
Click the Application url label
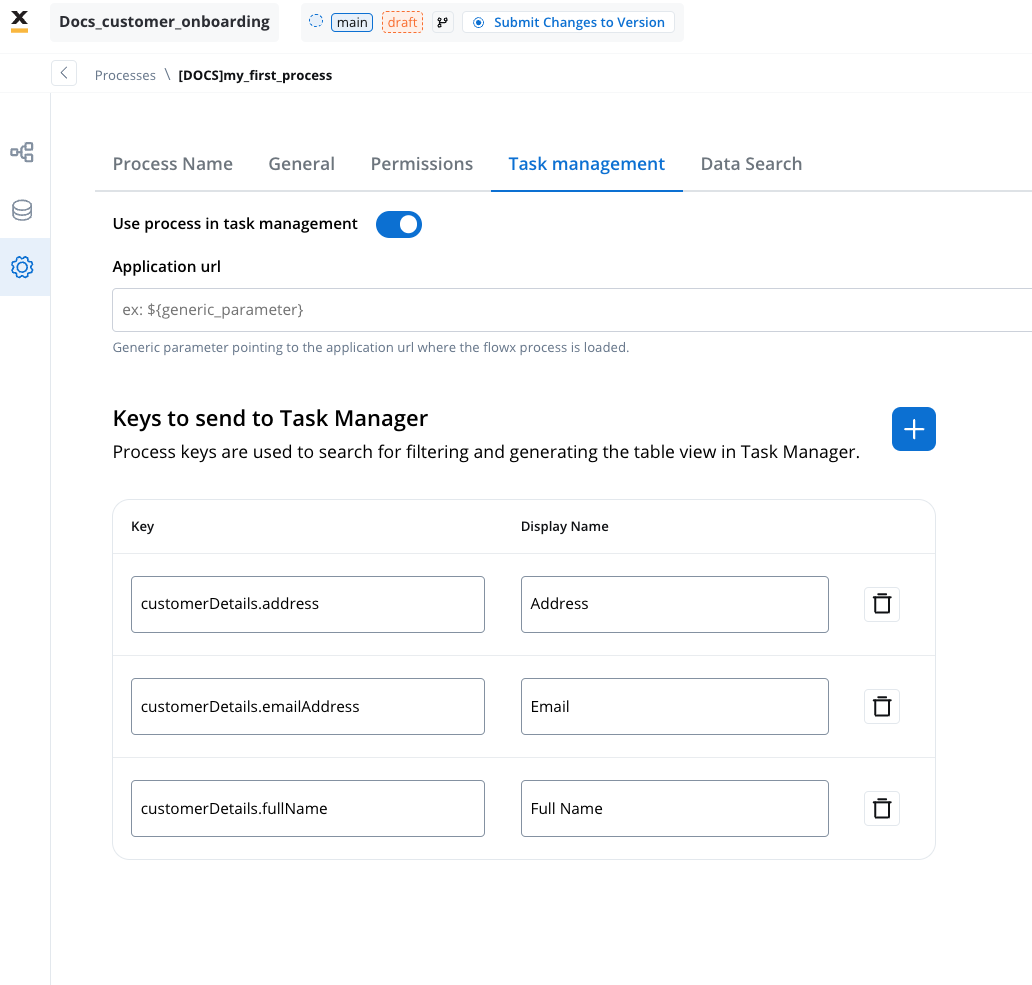coord(167,266)
